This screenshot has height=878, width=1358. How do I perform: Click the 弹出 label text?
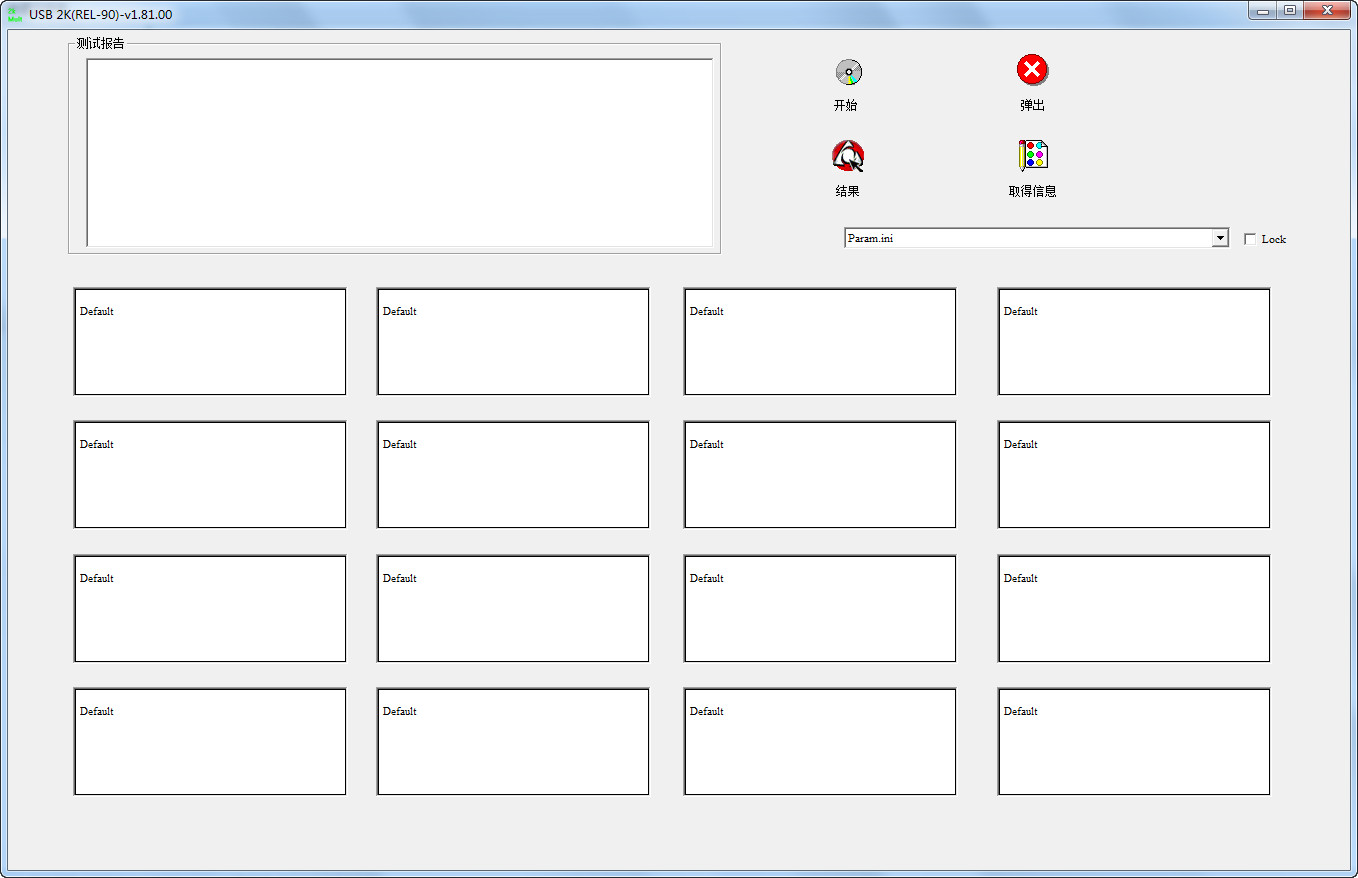coord(1033,106)
